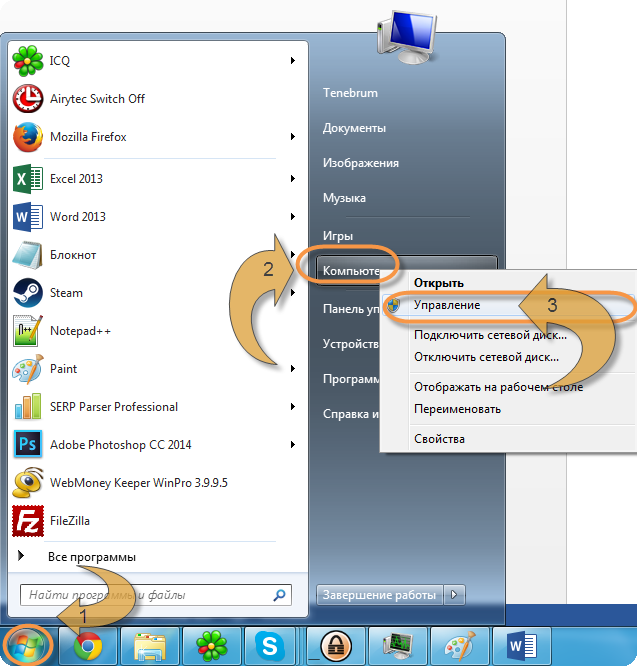Open WebMoney Keeper WinPro icon

tap(28, 483)
